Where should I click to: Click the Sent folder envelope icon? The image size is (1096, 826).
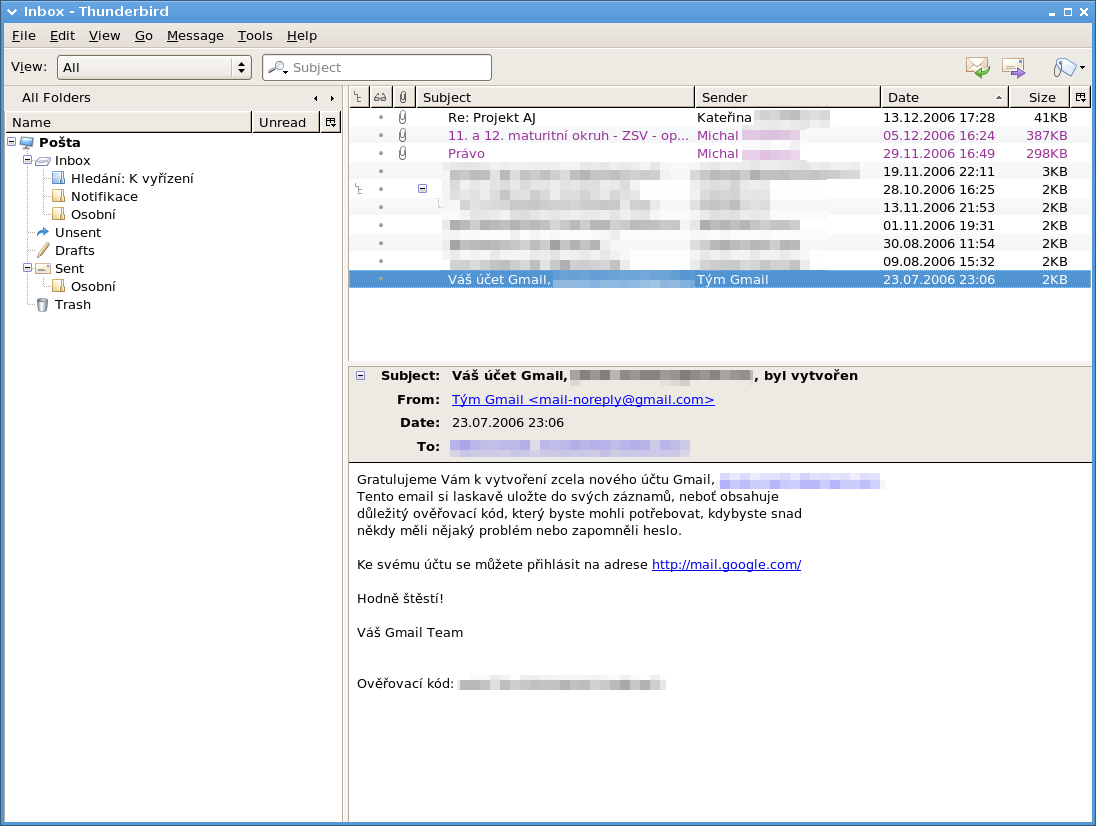pyautogui.click(x=43, y=268)
